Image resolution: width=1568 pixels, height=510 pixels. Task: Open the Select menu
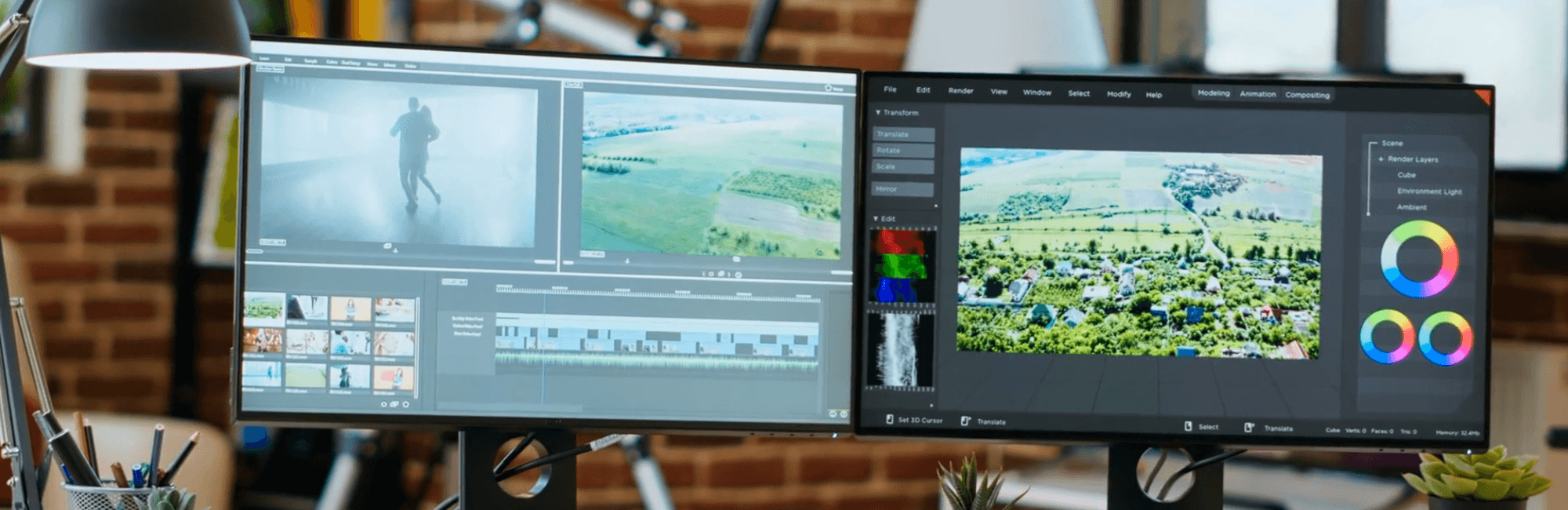point(1079,93)
